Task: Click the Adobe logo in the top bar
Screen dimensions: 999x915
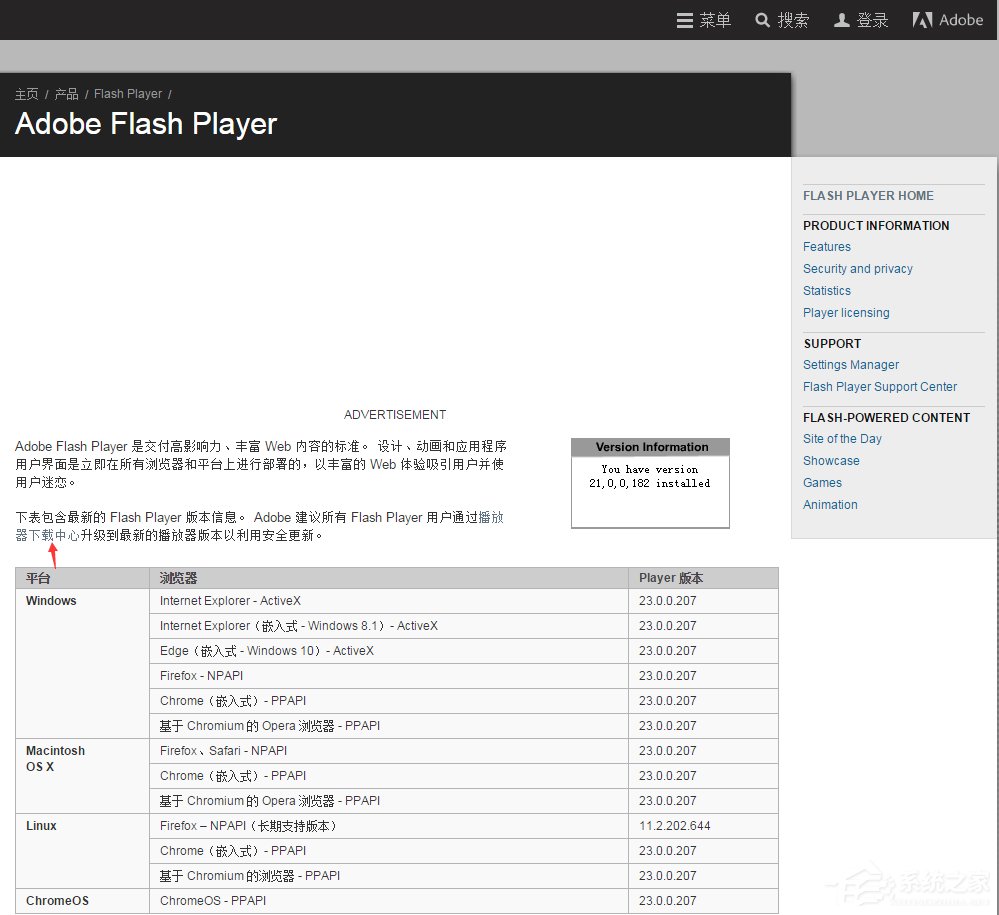Action: pos(946,19)
